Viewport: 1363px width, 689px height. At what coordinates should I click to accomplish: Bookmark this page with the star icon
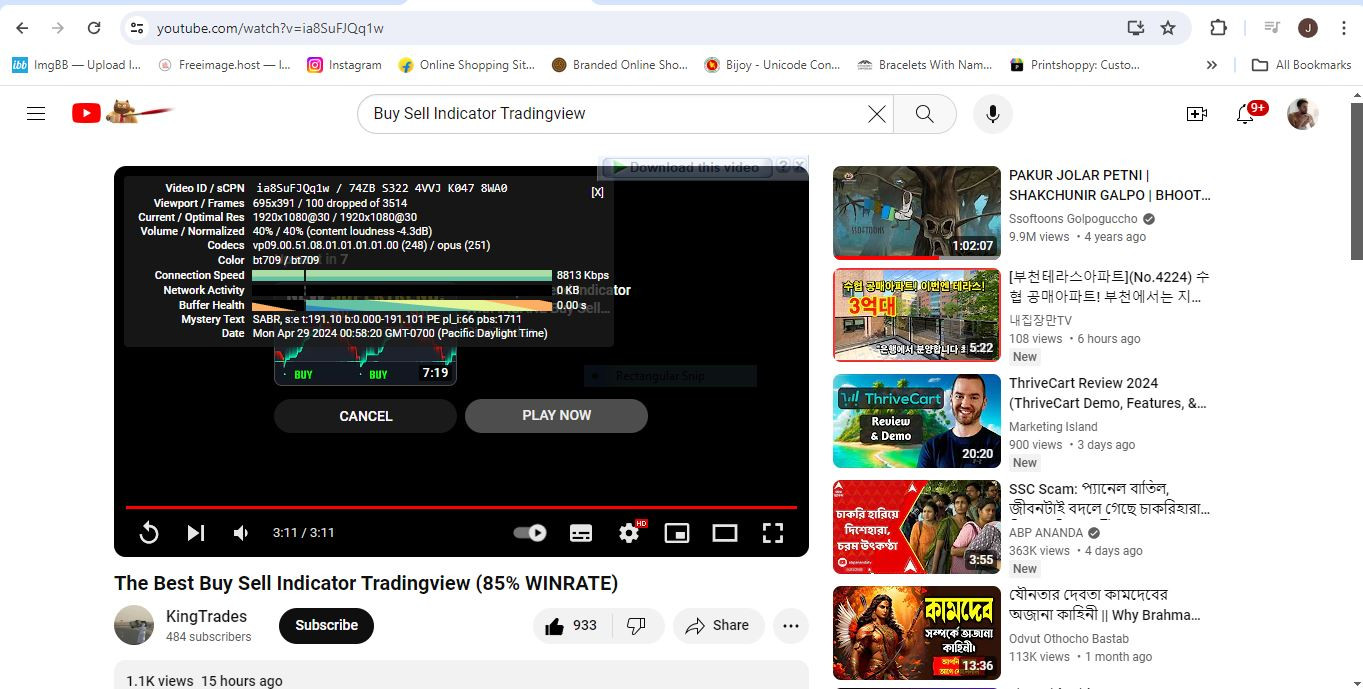pyautogui.click(x=1168, y=28)
